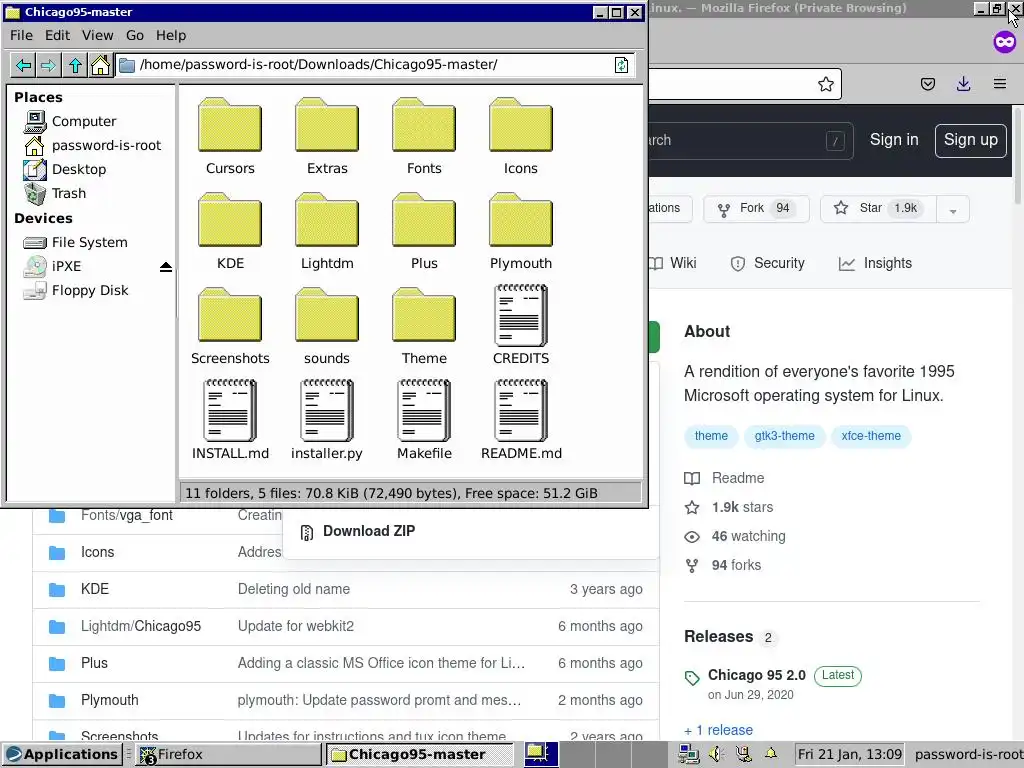Viewport: 1024px width, 768px height.
Task: Switch to the GitHub Security tab
Action: pos(767,263)
